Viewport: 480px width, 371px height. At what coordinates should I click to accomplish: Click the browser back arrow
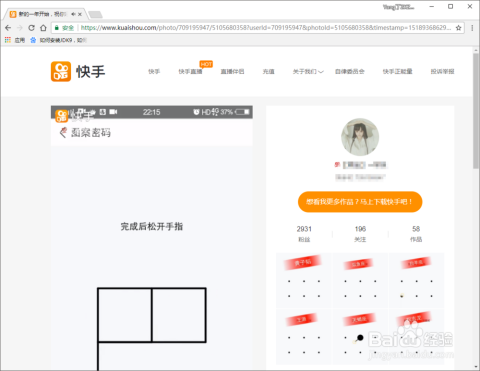click(8, 28)
